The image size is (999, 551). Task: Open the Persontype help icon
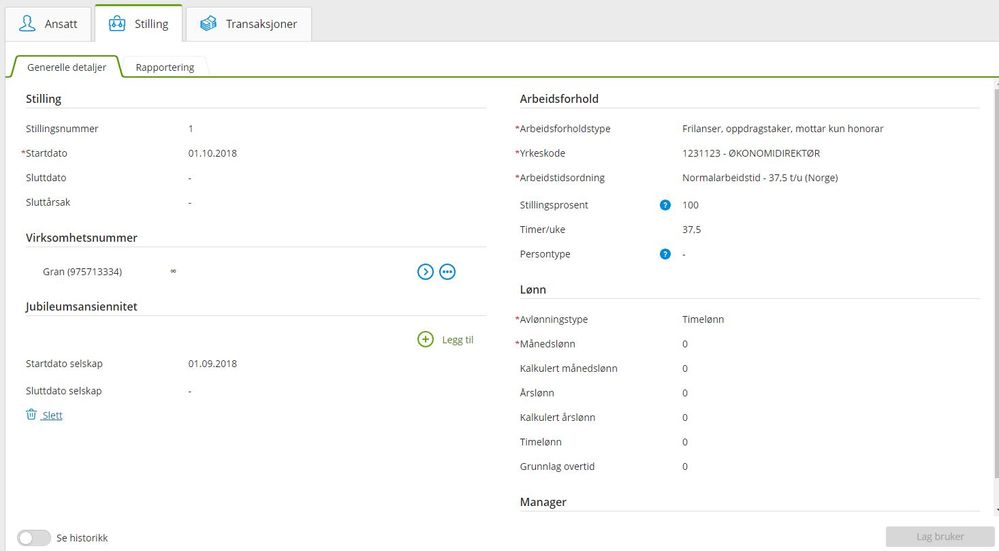(x=664, y=254)
